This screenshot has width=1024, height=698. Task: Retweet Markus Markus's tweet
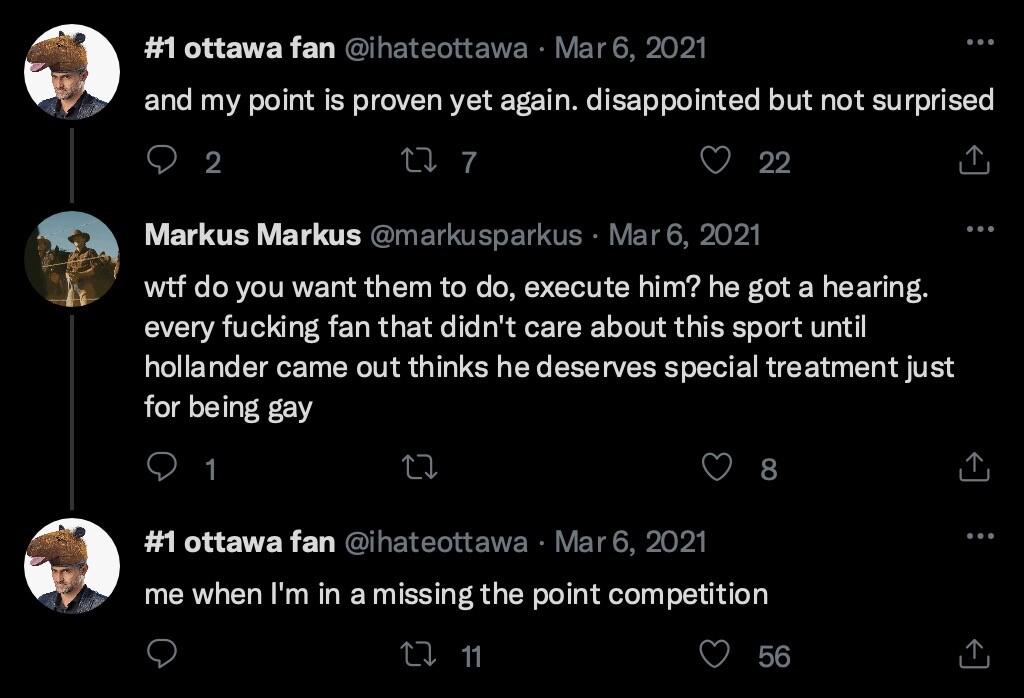421,467
